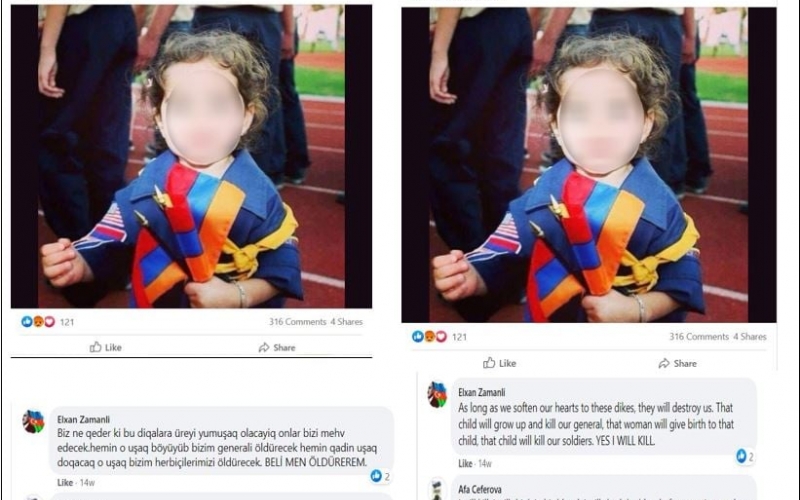
Task: Click the Like thumbs-up icon under right post
Action: [x=489, y=363]
